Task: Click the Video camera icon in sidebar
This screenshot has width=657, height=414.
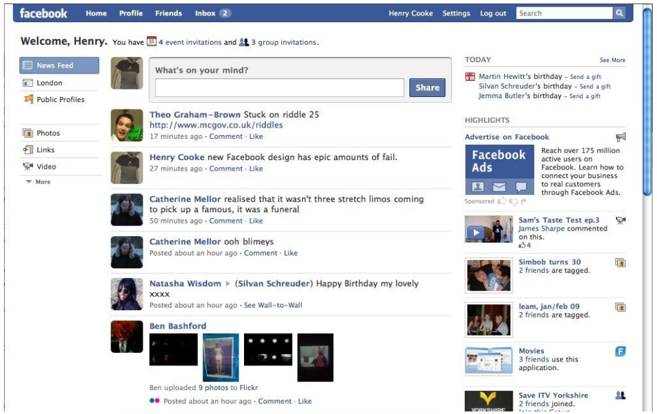Action: [x=28, y=166]
